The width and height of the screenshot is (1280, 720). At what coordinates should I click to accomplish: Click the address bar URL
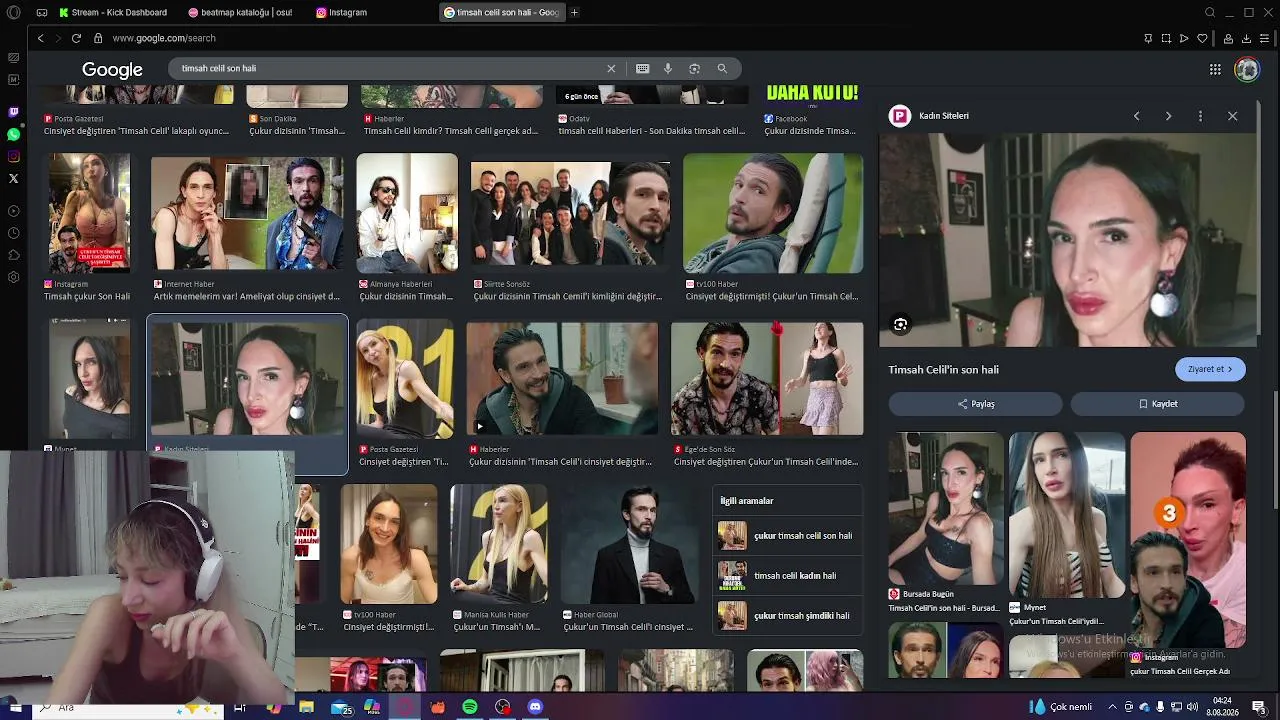(x=164, y=38)
